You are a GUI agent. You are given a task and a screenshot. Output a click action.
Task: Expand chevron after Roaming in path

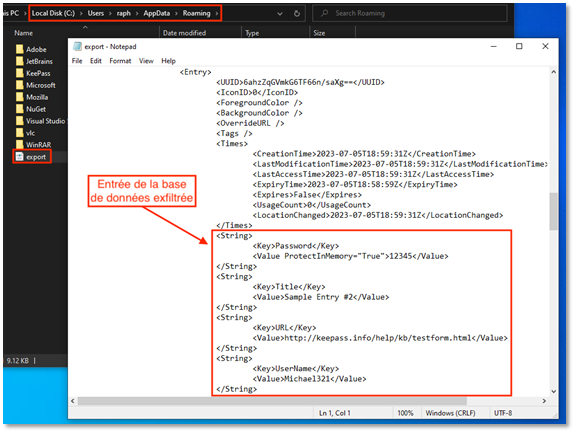click(217, 13)
